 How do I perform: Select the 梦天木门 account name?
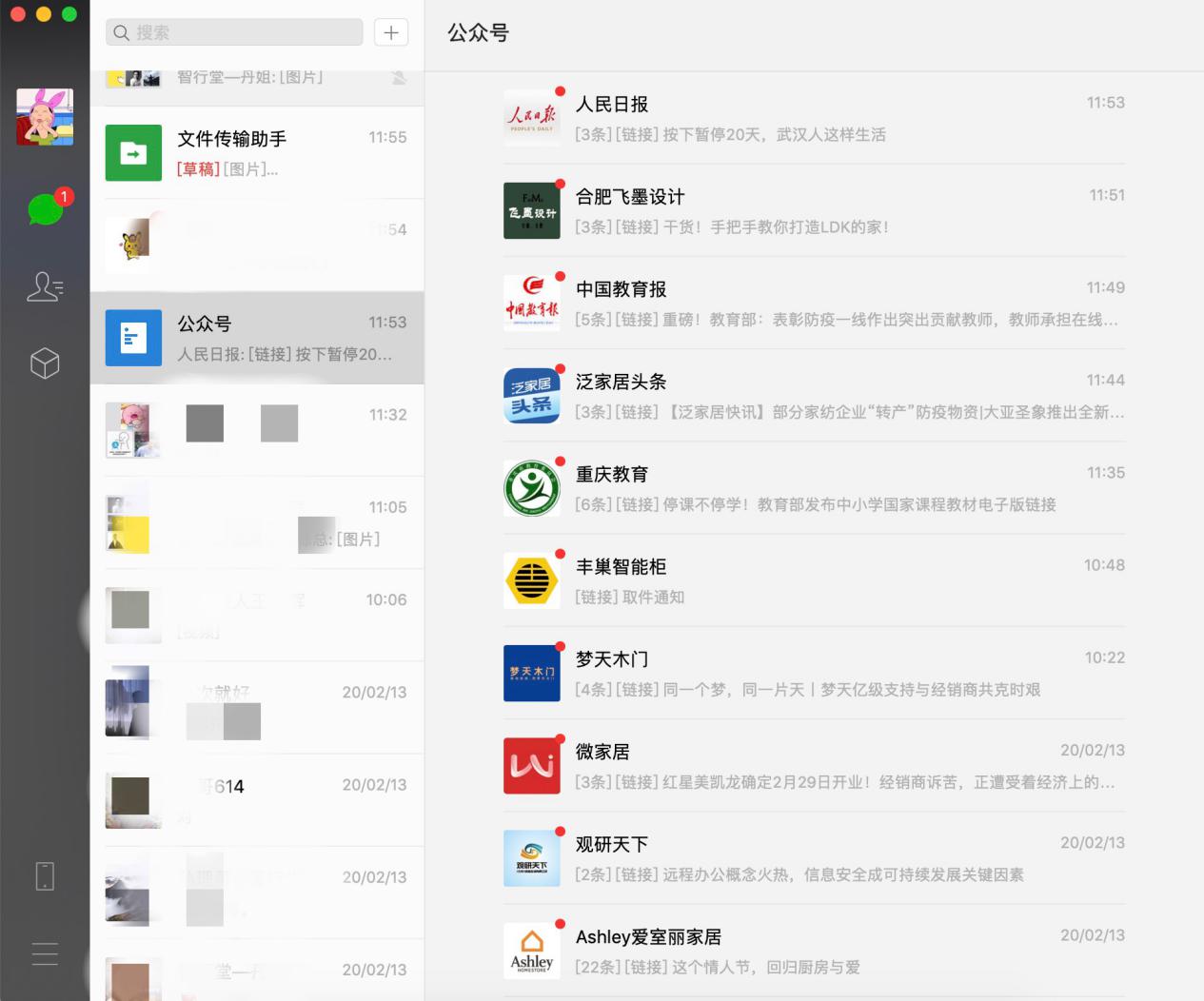(x=612, y=658)
